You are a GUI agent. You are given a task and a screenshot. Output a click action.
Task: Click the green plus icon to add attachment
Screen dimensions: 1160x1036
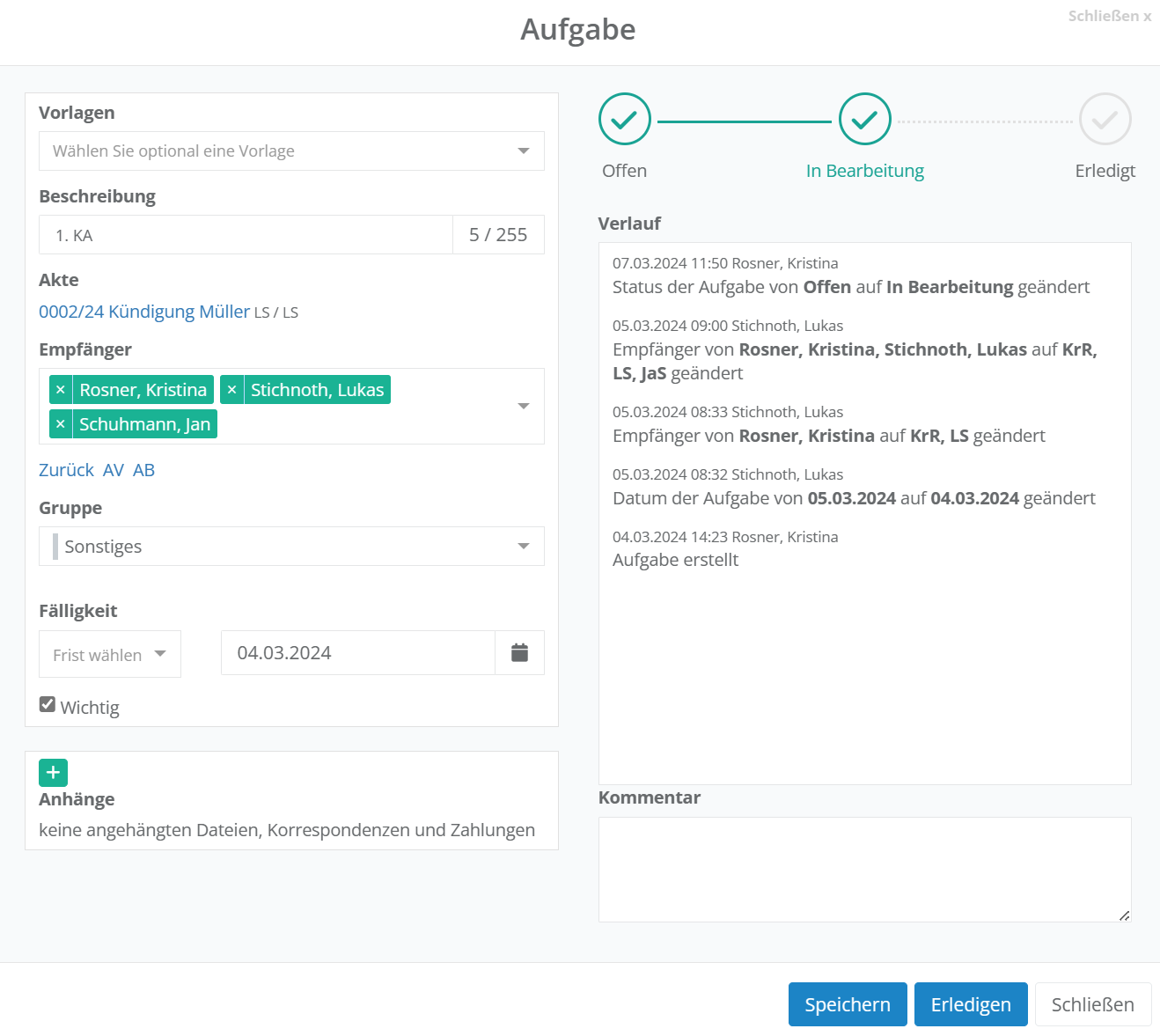pos(53,772)
